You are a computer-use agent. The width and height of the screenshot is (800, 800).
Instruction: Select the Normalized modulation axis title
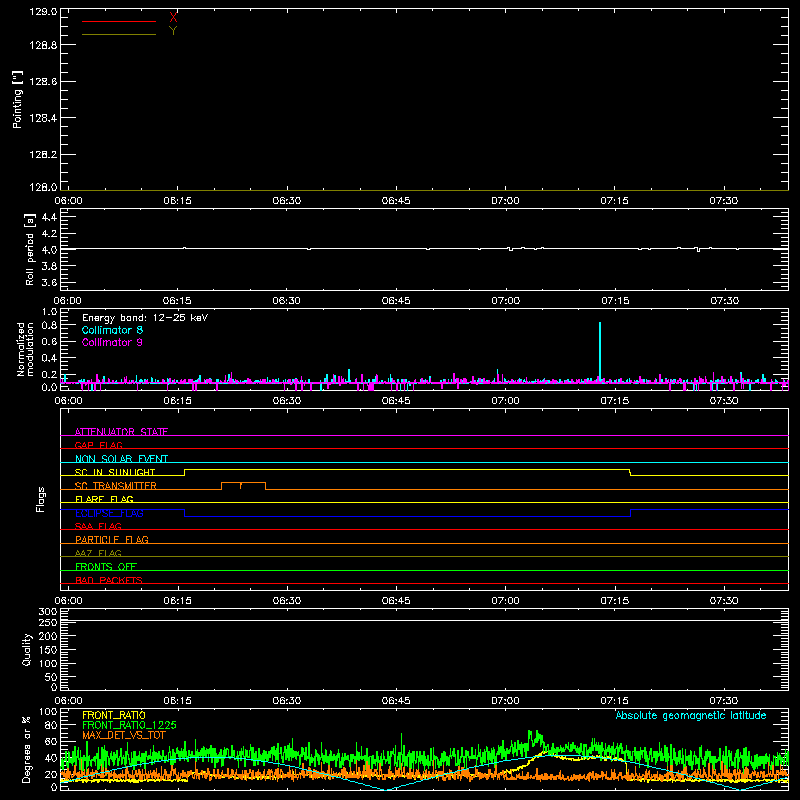pos(25,349)
